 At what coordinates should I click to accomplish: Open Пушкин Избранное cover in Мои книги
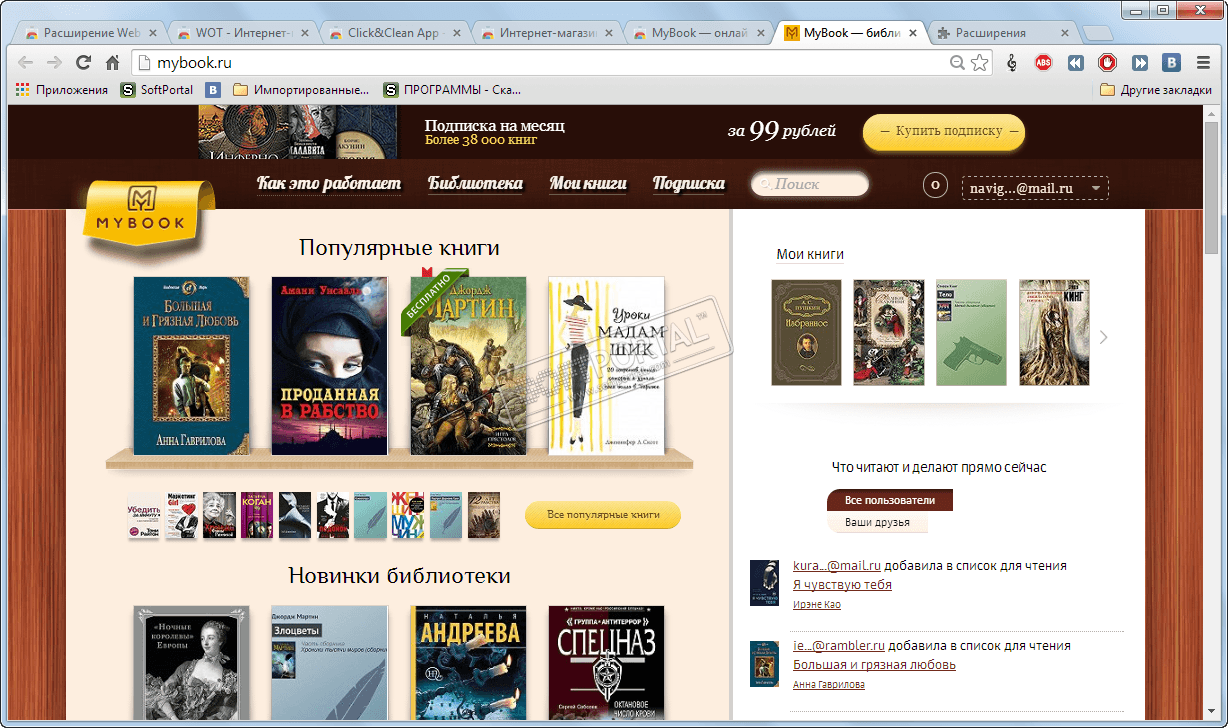807,333
